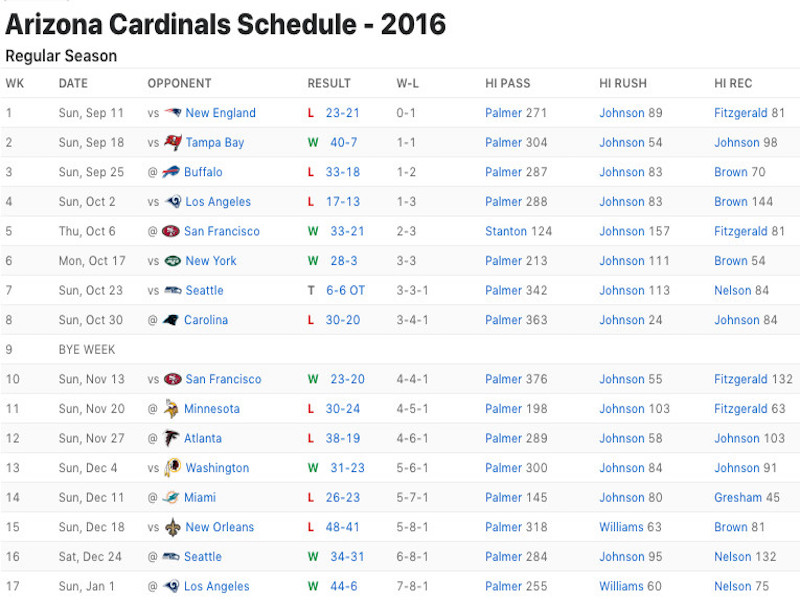Click the Washington team logo icon
Screen dimensions: 800x600
[172, 468]
